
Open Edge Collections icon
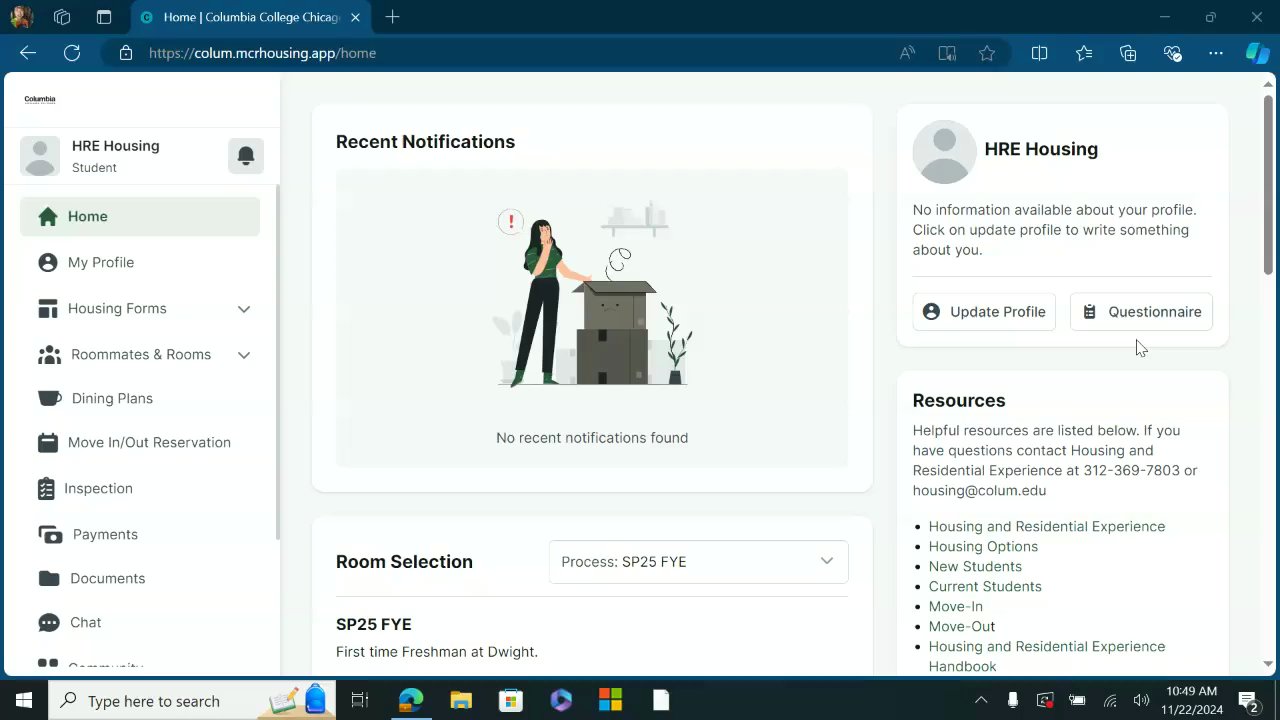coord(1128,53)
